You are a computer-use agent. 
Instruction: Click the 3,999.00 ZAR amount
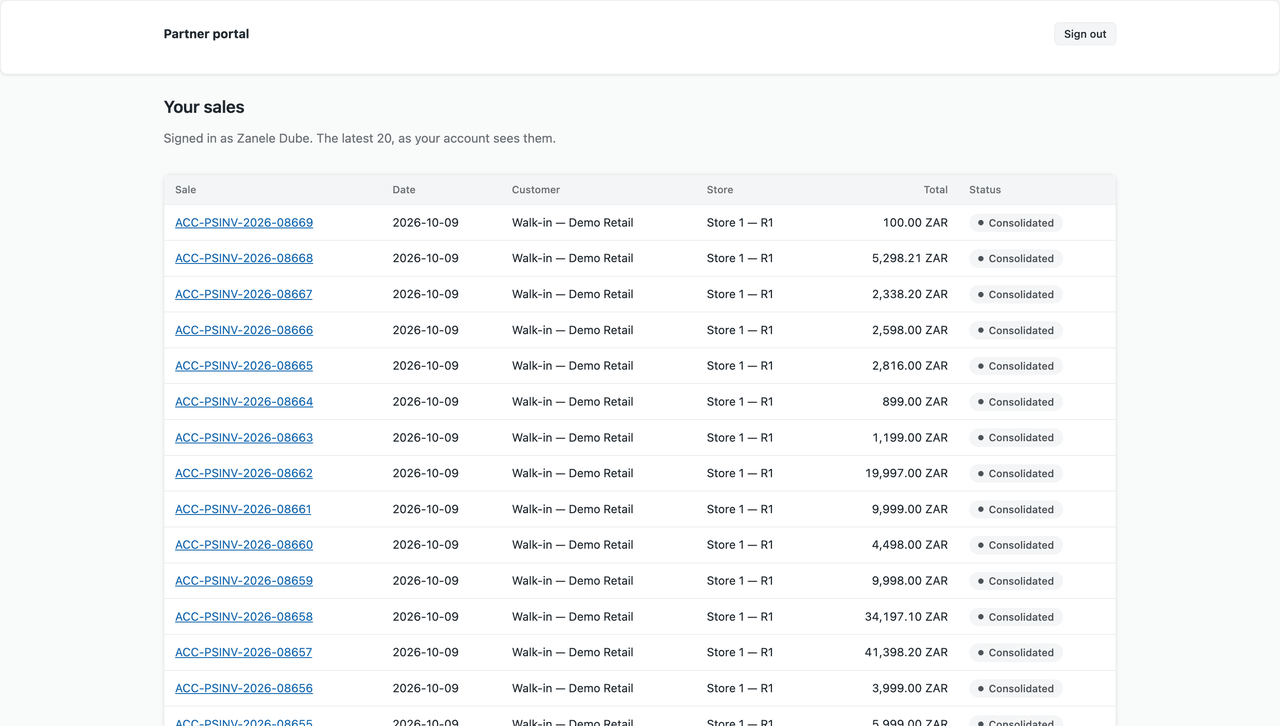(910, 688)
